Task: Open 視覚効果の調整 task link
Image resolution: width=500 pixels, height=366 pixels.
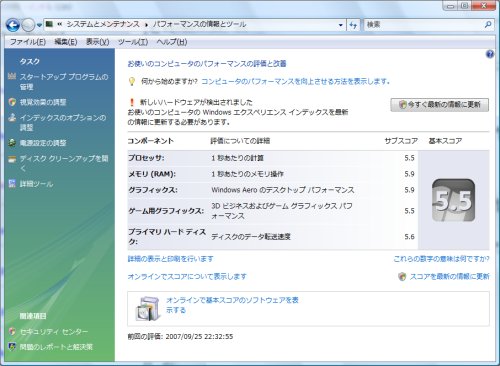Action: [43, 102]
